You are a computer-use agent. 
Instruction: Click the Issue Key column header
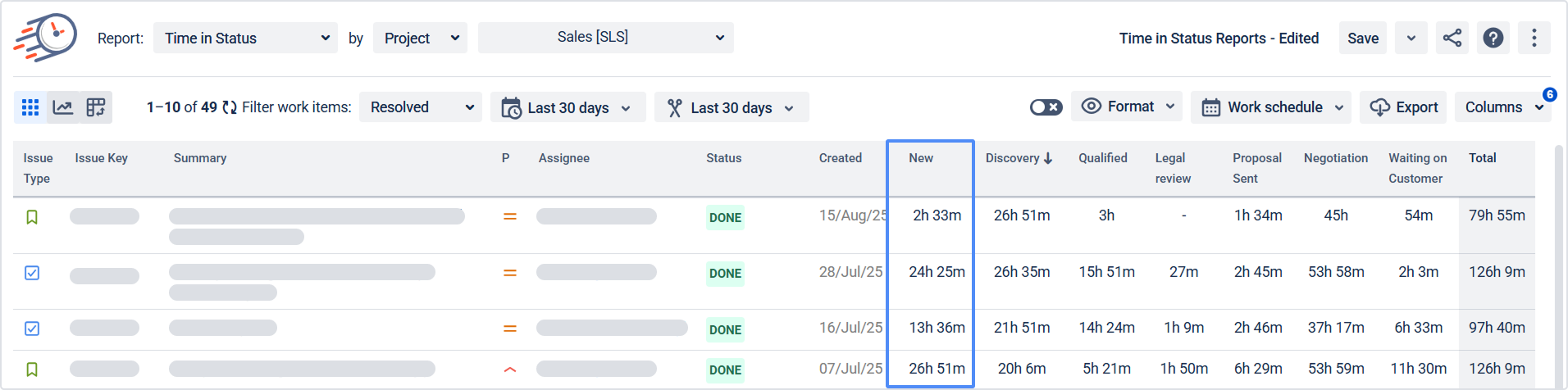pyautogui.click(x=102, y=158)
